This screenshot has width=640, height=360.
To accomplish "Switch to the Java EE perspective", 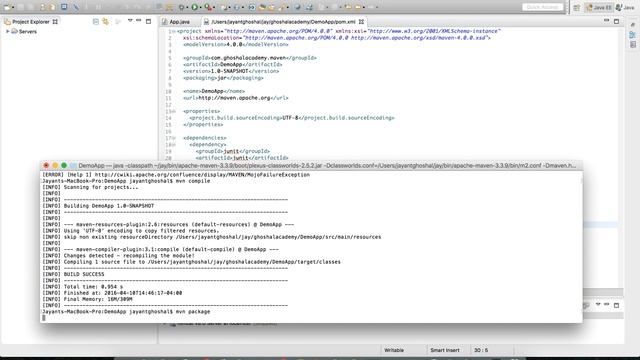I will tap(599, 7).
